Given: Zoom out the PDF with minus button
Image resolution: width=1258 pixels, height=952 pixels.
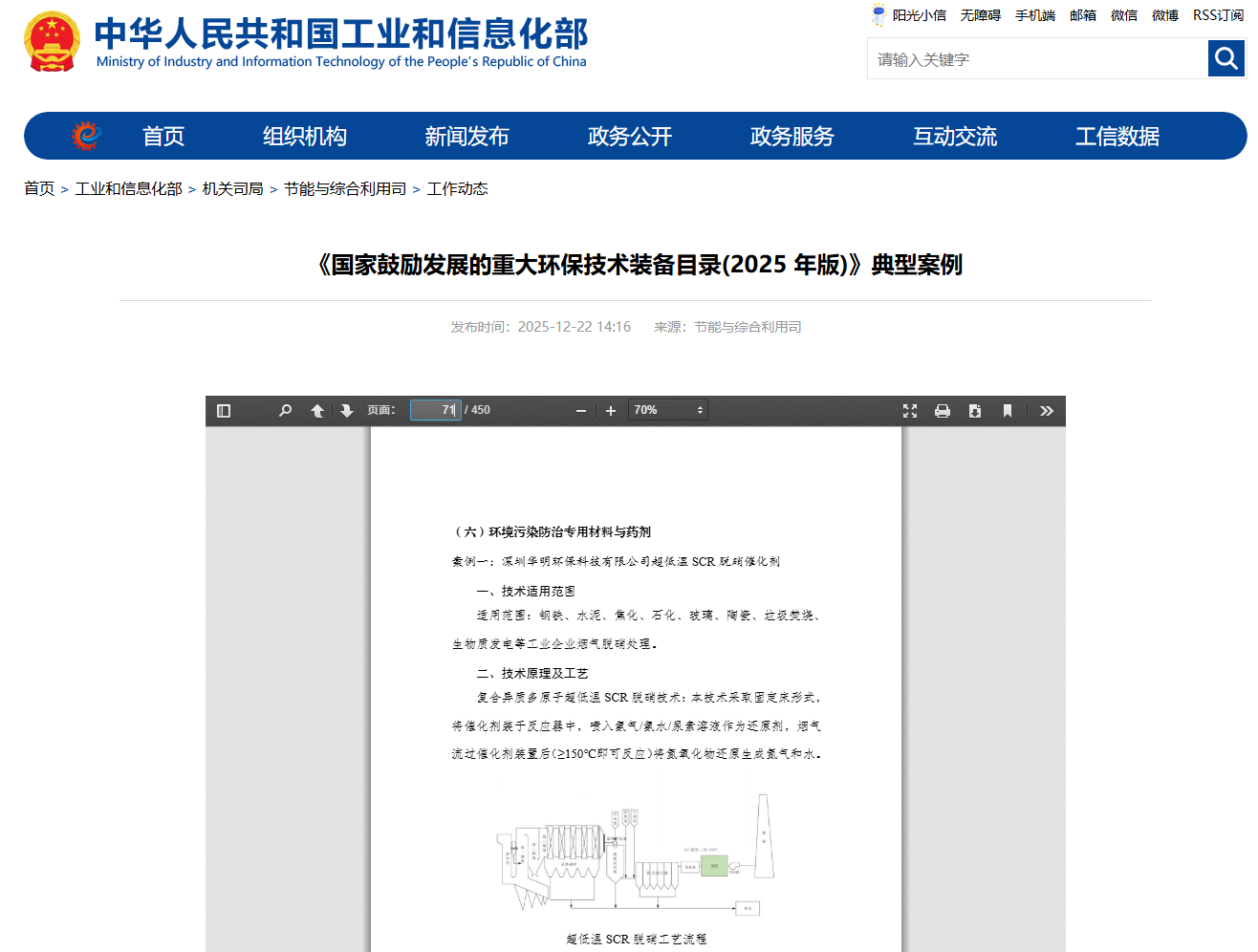Looking at the screenshot, I should tap(580, 411).
